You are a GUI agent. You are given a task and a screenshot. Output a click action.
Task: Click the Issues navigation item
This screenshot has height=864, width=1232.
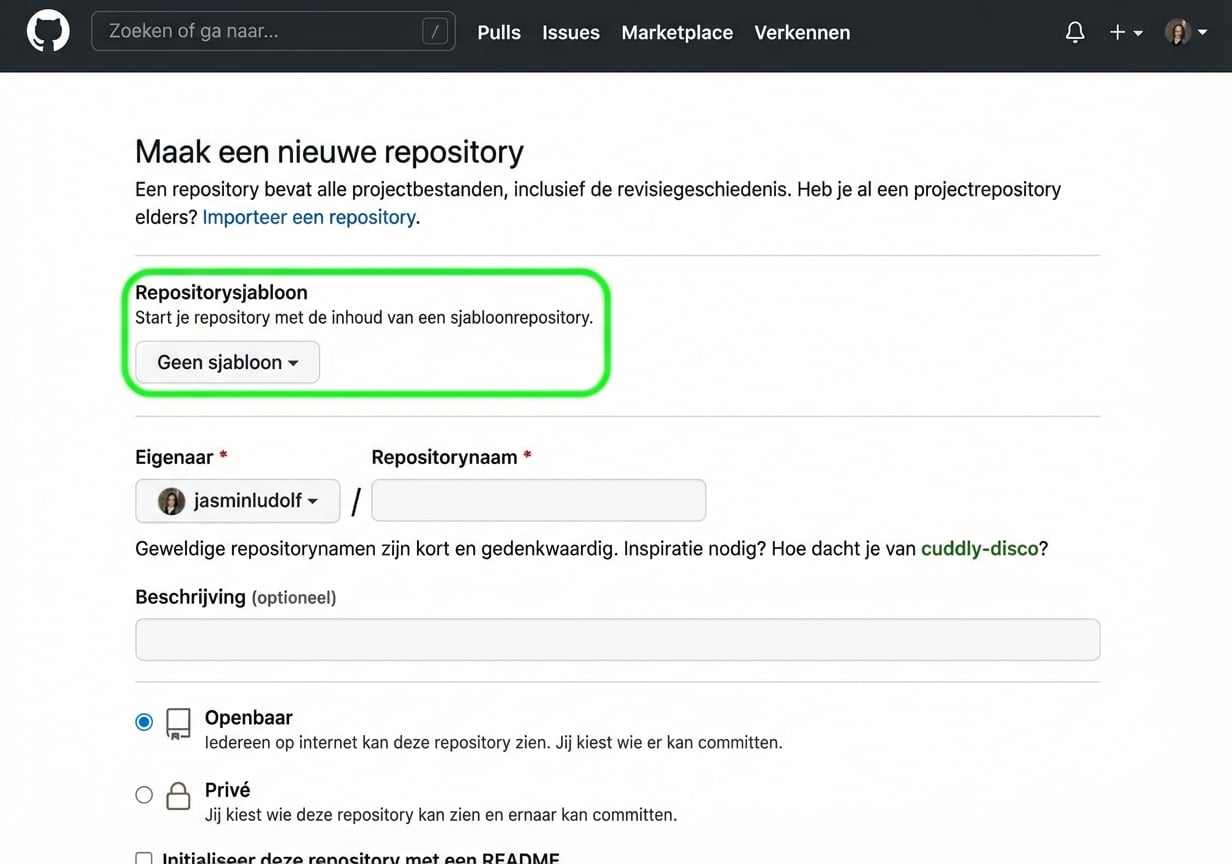click(570, 32)
